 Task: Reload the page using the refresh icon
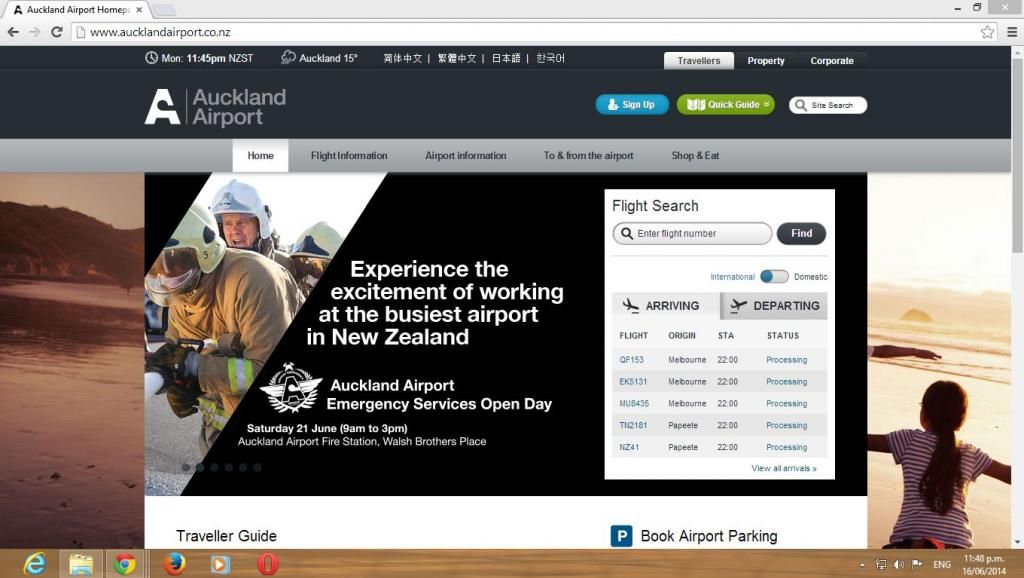point(57,32)
